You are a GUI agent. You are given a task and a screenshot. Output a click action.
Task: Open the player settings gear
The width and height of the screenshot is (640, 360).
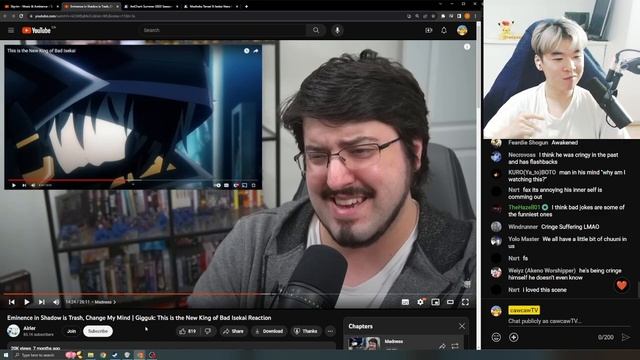(x=420, y=302)
